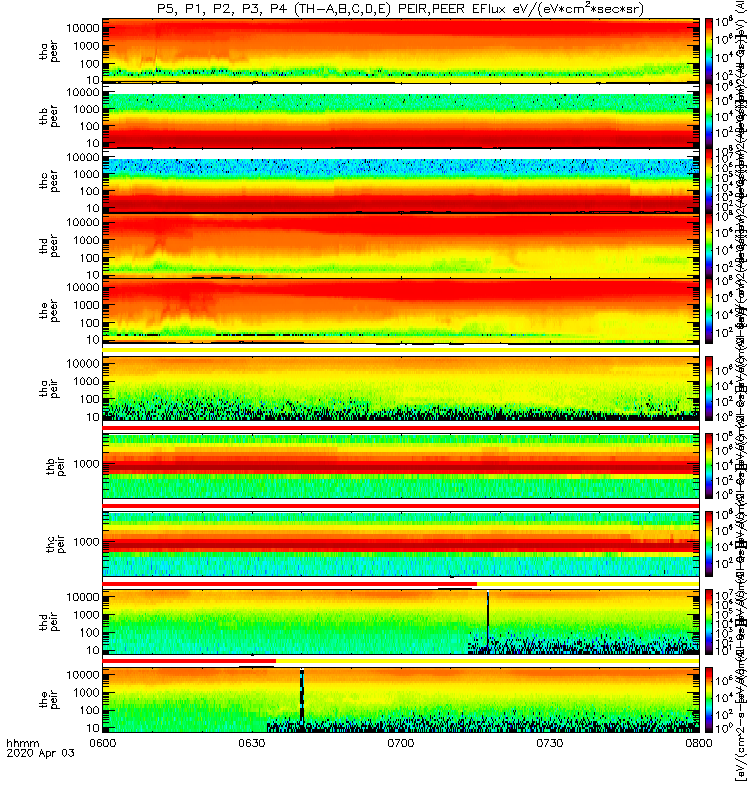The width and height of the screenshot is (750, 800).
Task: Click the 0600 time axis label
Action: (x=103, y=743)
